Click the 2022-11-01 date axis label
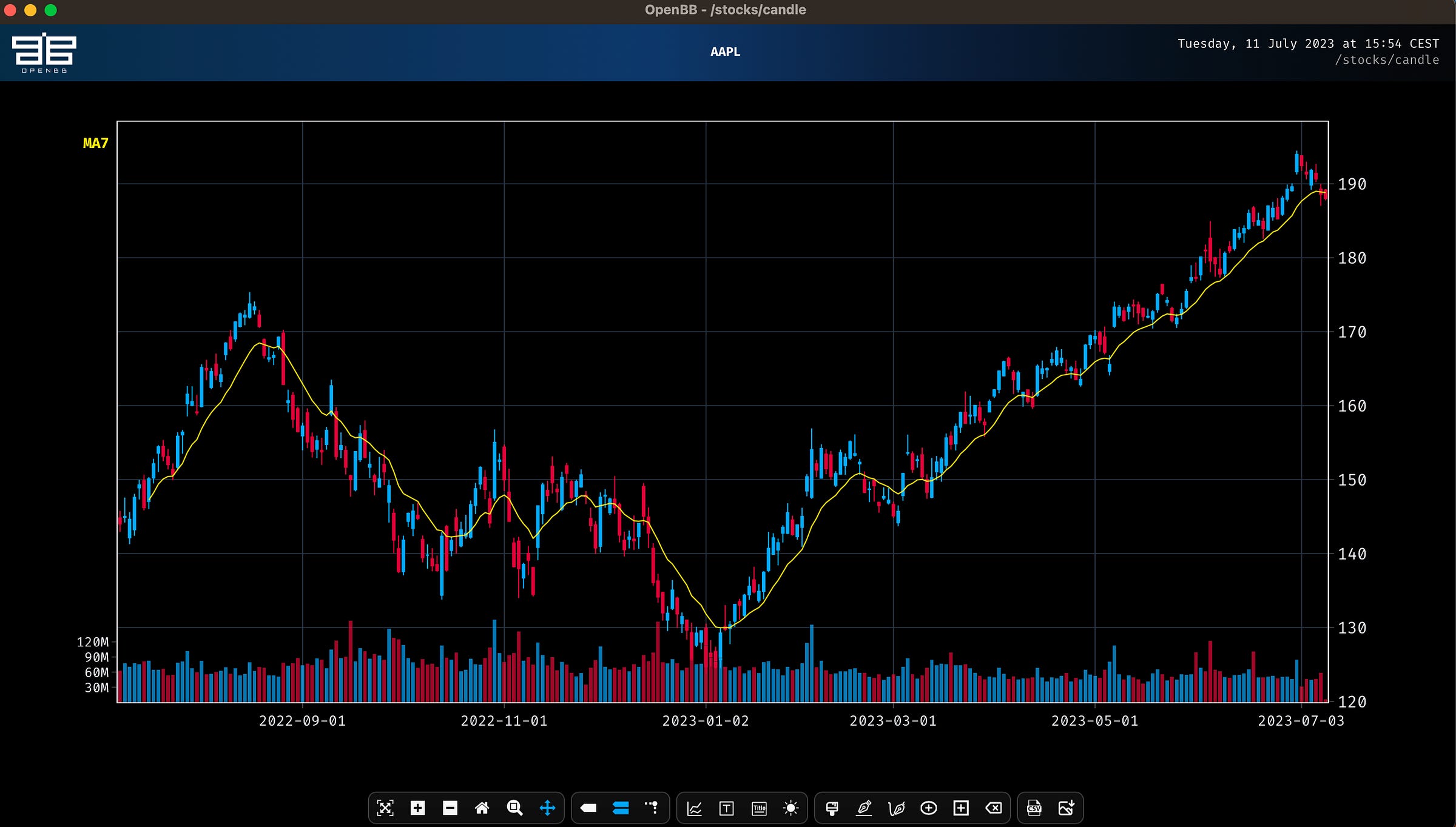 (x=504, y=721)
